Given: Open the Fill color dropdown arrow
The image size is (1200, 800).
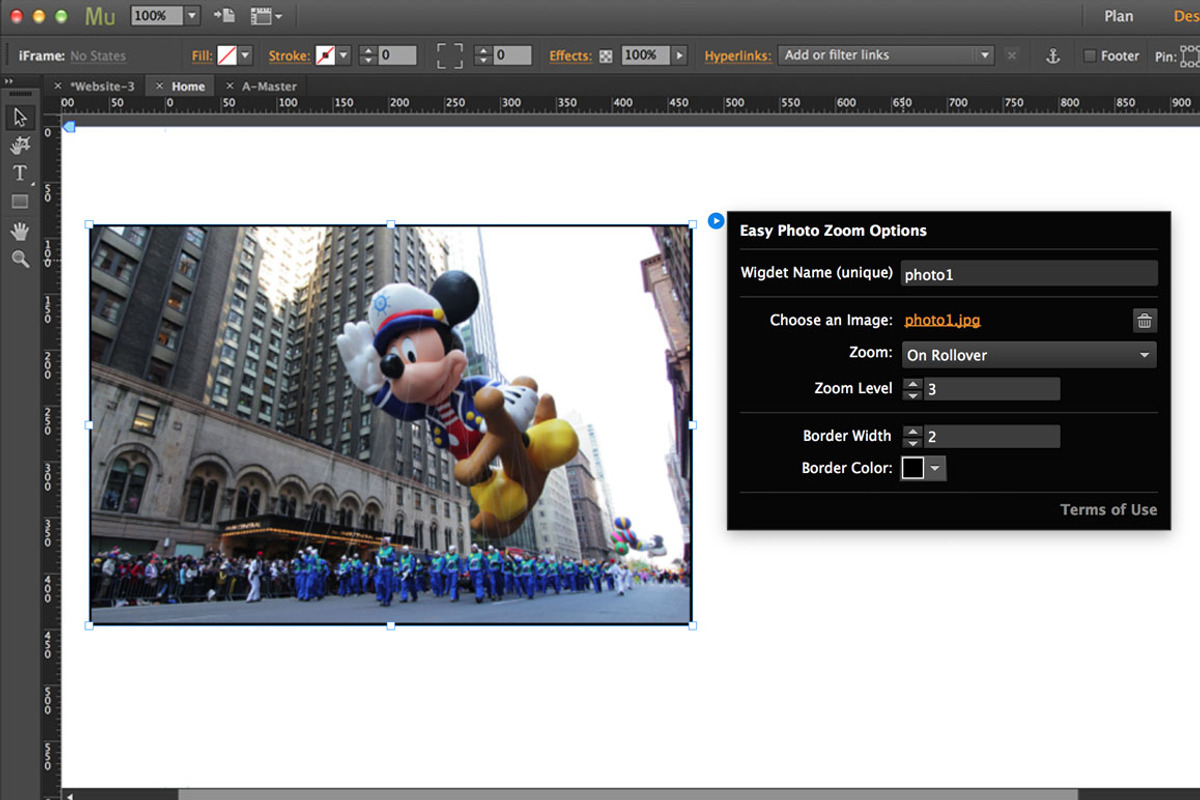Looking at the screenshot, I should (x=245, y=56).
